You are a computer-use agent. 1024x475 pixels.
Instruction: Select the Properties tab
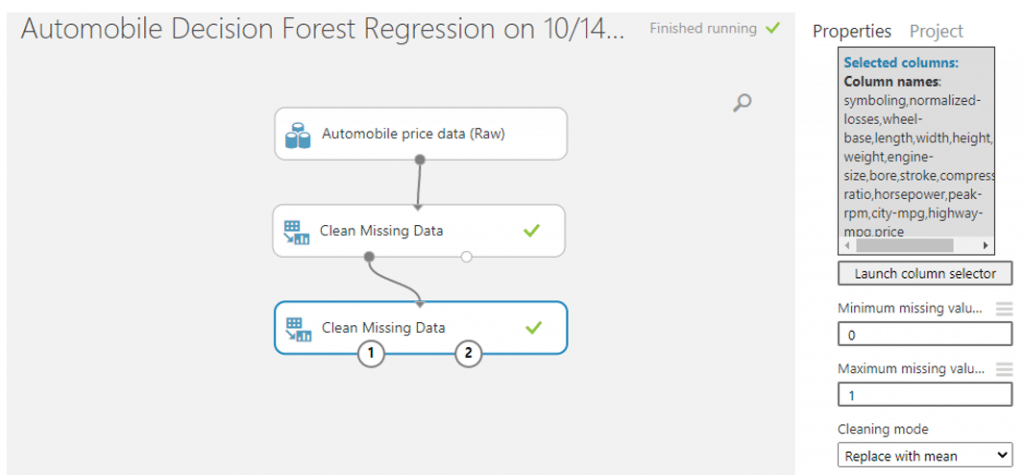852,31
